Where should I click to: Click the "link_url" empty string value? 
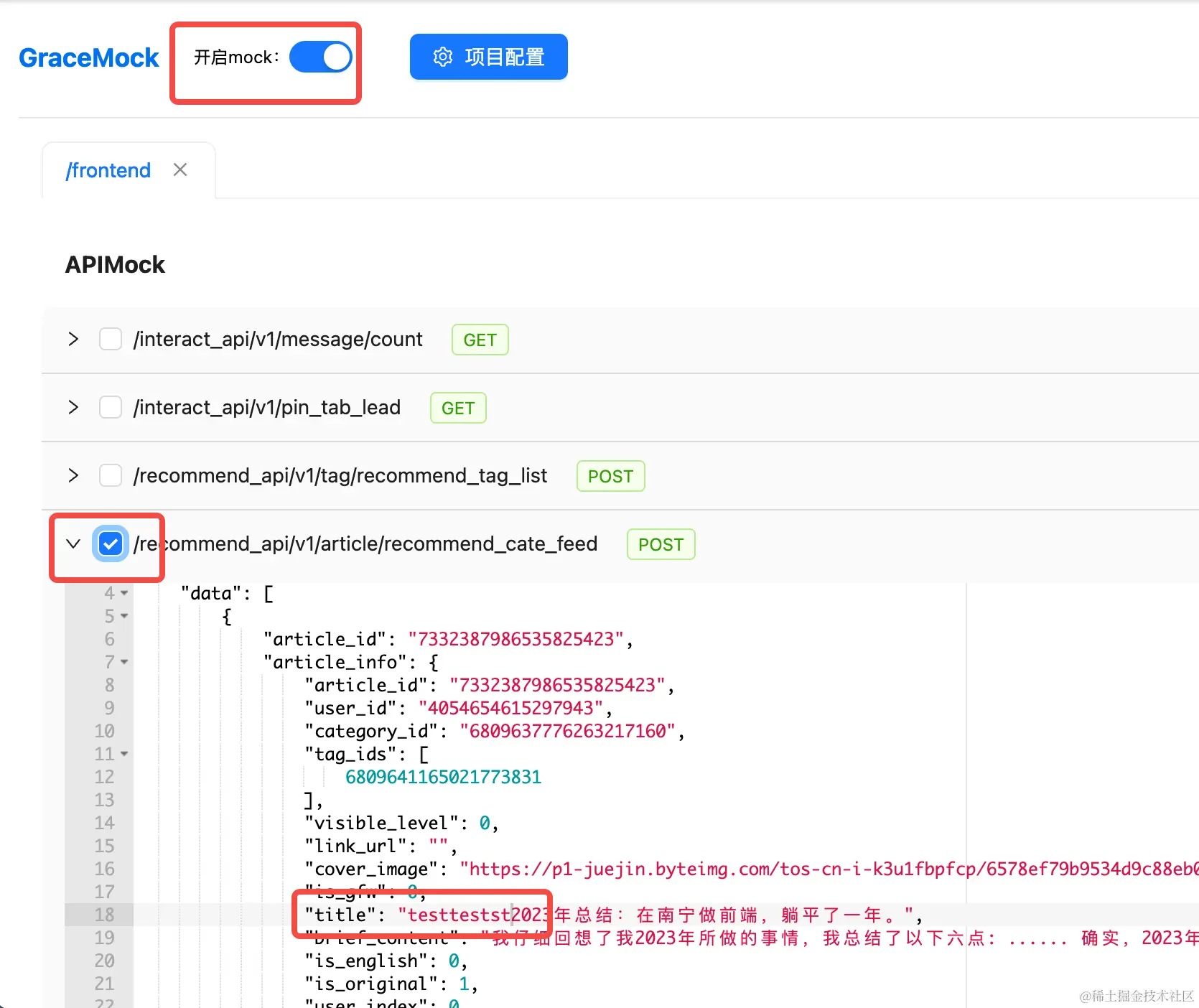439,846
